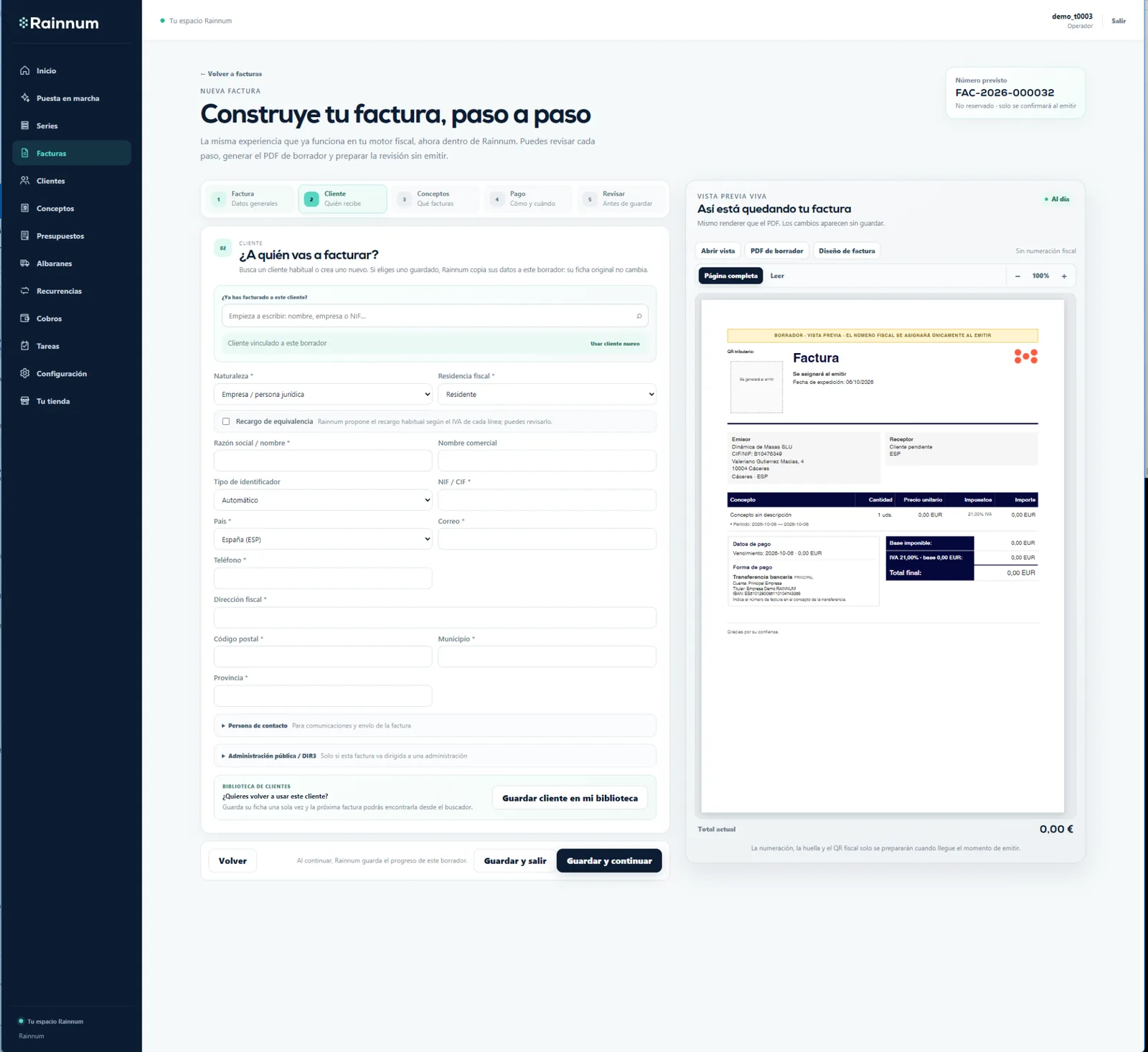The width and height of the screenshot is (1148, 1052).
Task: Click the Albaranes truck icon in sidebar
Action: (x=25, y=263)
